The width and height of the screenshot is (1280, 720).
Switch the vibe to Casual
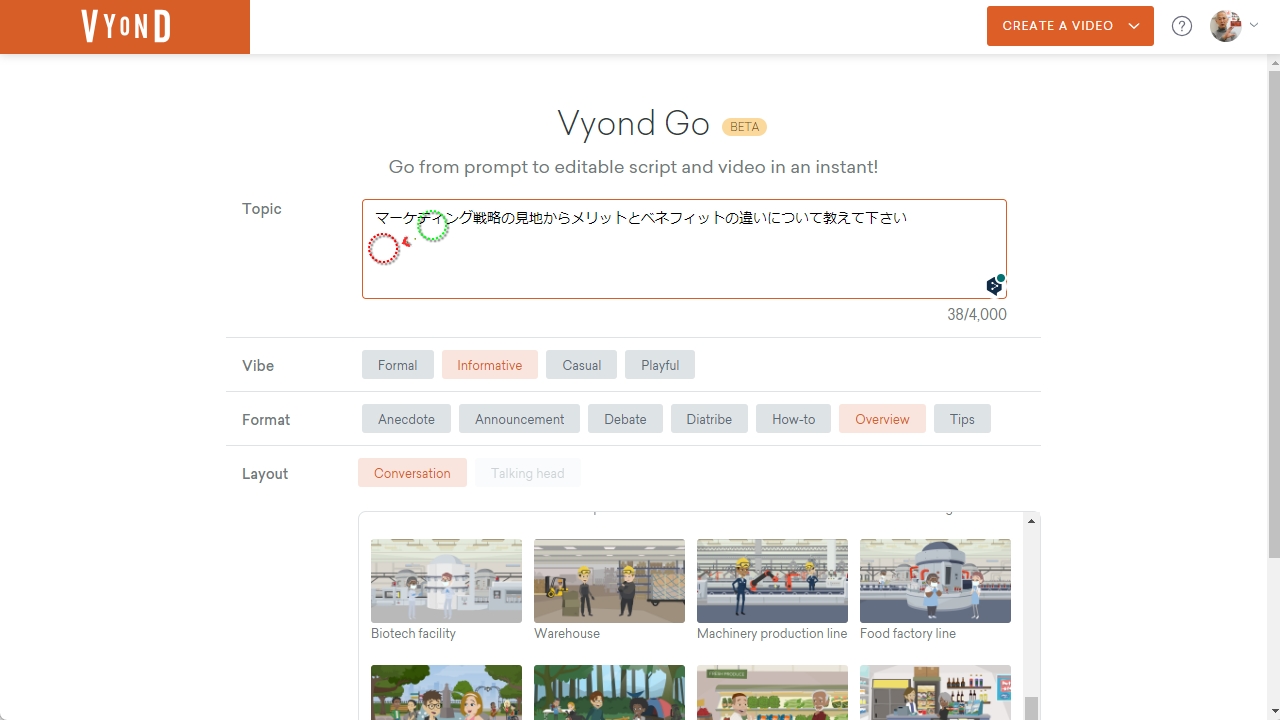click(581, 365)
